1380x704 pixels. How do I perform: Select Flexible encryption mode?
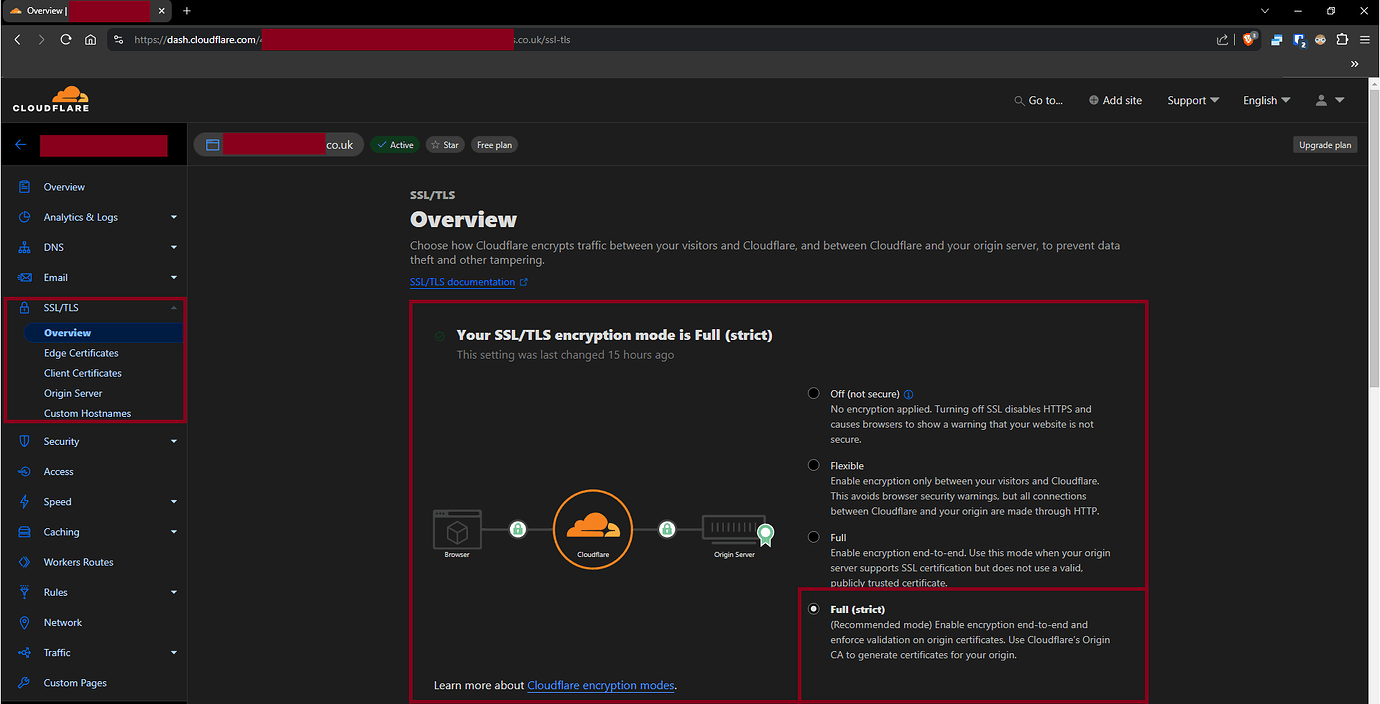click(x=814, y=465)
